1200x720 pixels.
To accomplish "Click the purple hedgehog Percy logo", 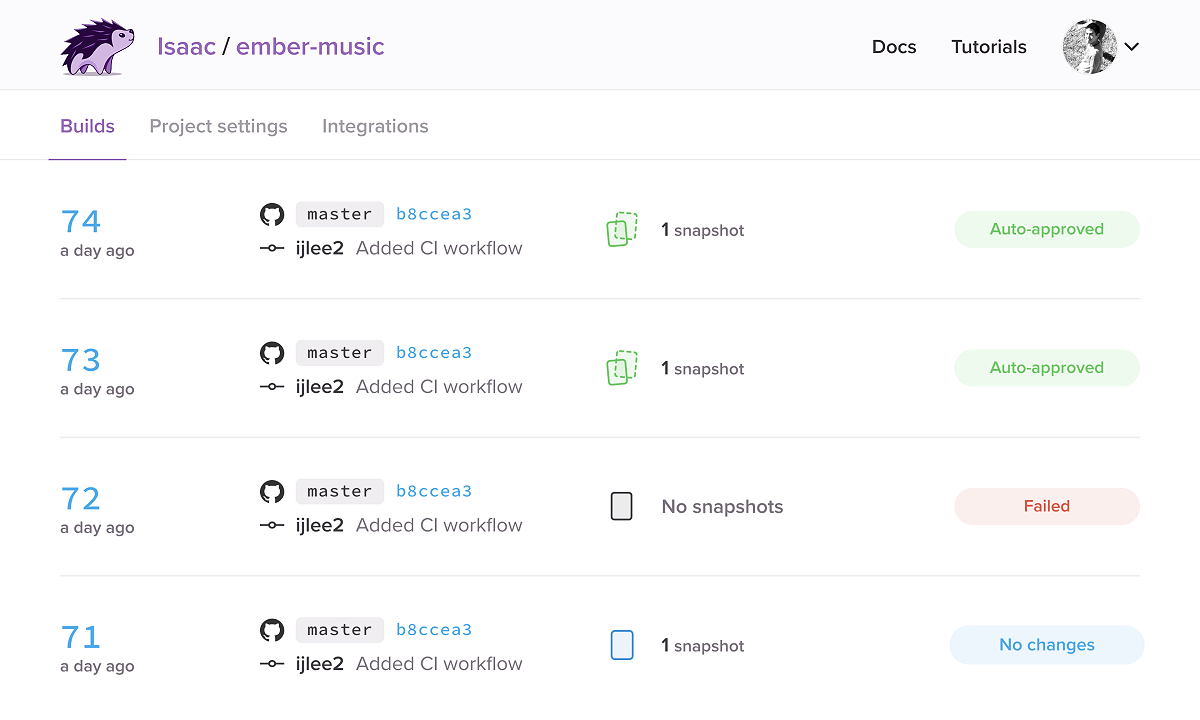I will (x=97, y=48).
